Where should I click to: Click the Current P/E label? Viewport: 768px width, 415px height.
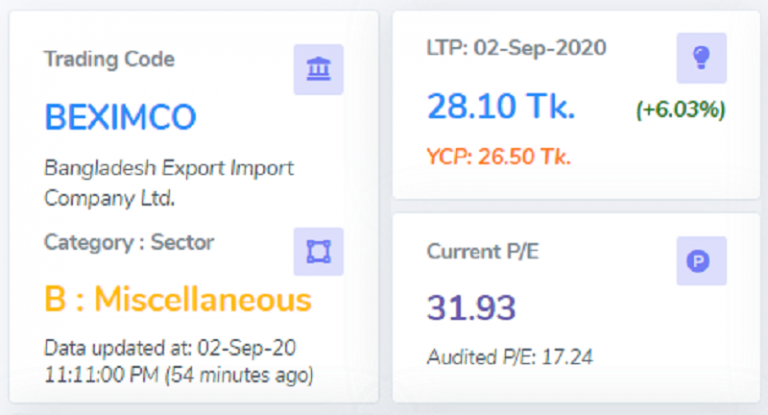pyautogui.click(x=483, y=252)
